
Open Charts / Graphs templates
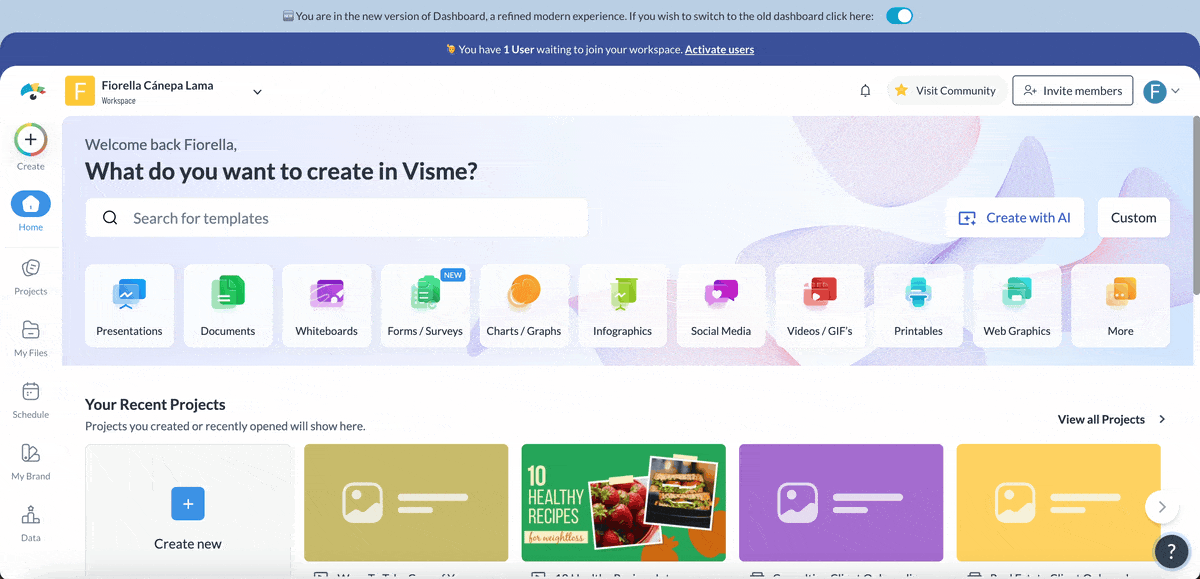pyautogui.click(x=524, y=305)
